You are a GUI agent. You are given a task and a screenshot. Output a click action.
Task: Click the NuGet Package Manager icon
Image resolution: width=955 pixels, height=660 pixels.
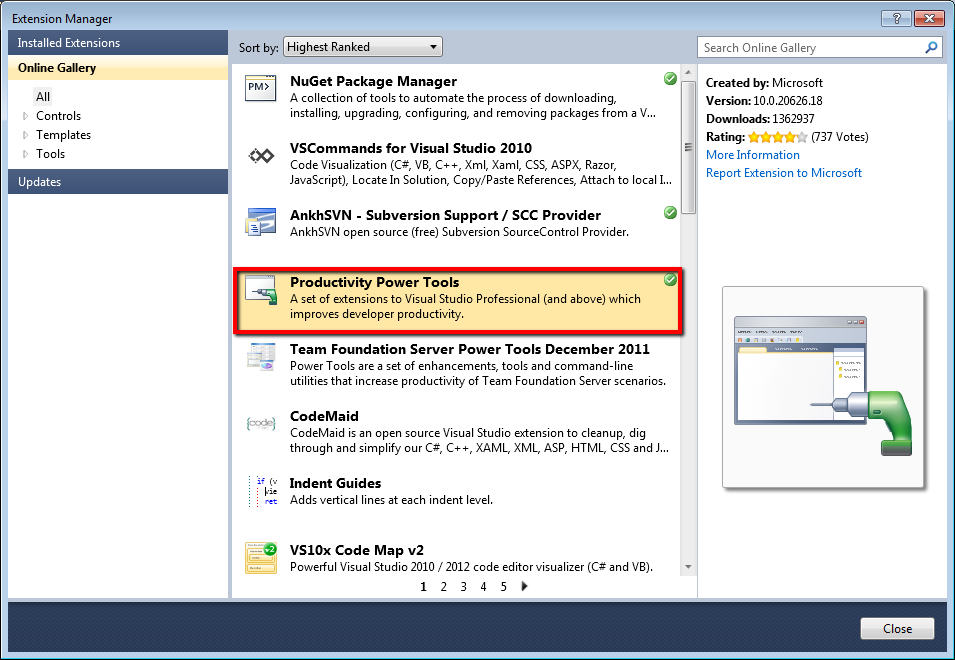[260, 89]
